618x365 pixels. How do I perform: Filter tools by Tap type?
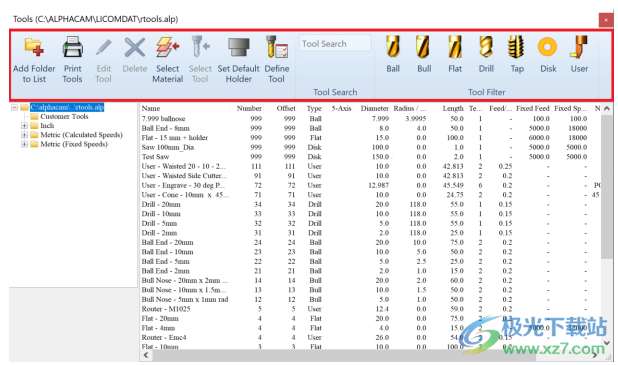517,54
